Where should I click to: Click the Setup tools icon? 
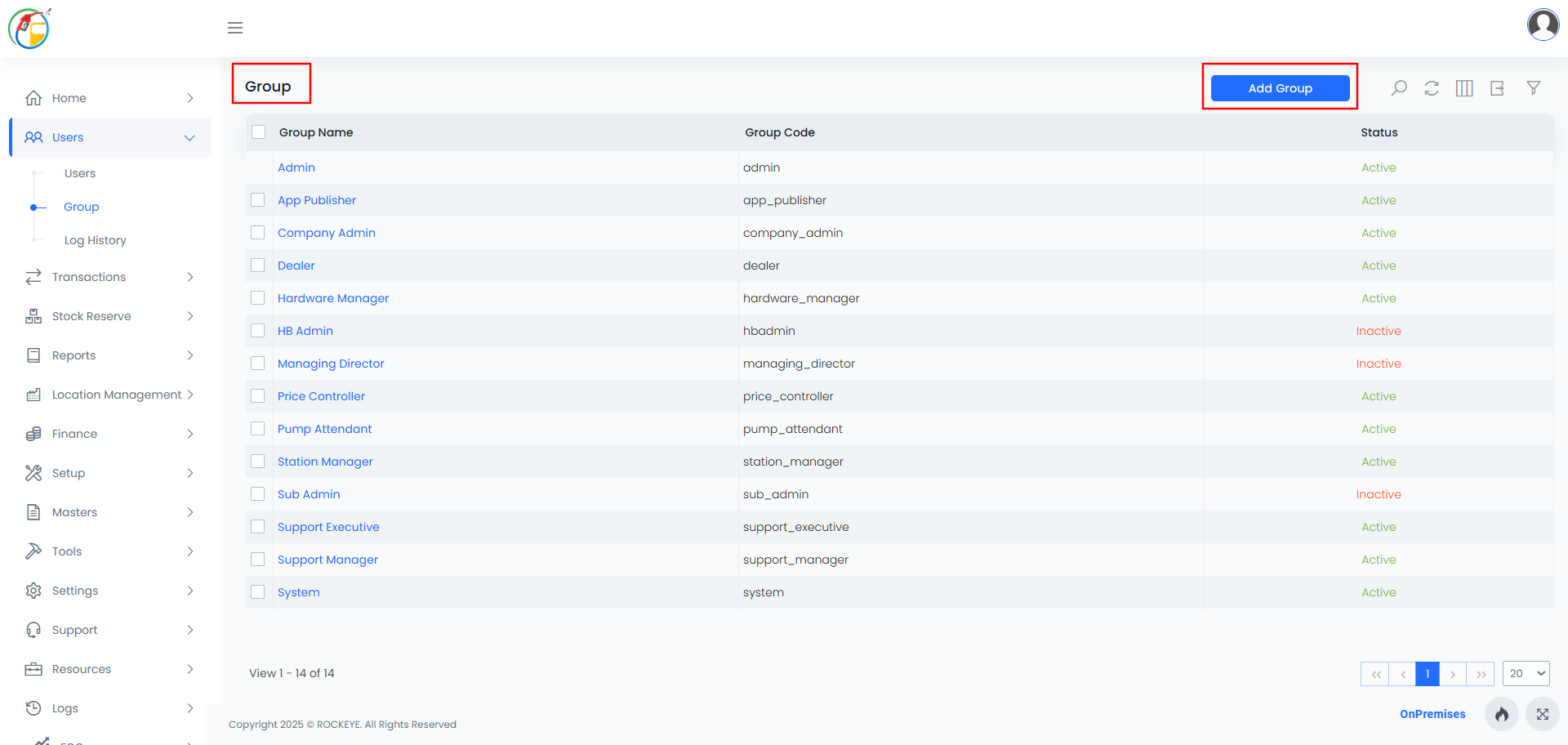click(33, 473)
